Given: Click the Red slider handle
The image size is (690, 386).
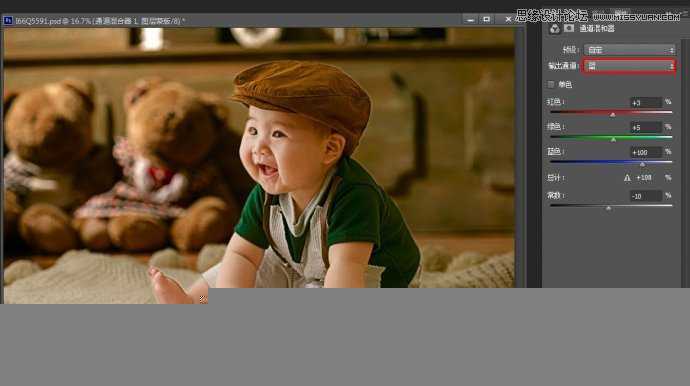Looking at the screenshot, I should (x=613, y=115).
